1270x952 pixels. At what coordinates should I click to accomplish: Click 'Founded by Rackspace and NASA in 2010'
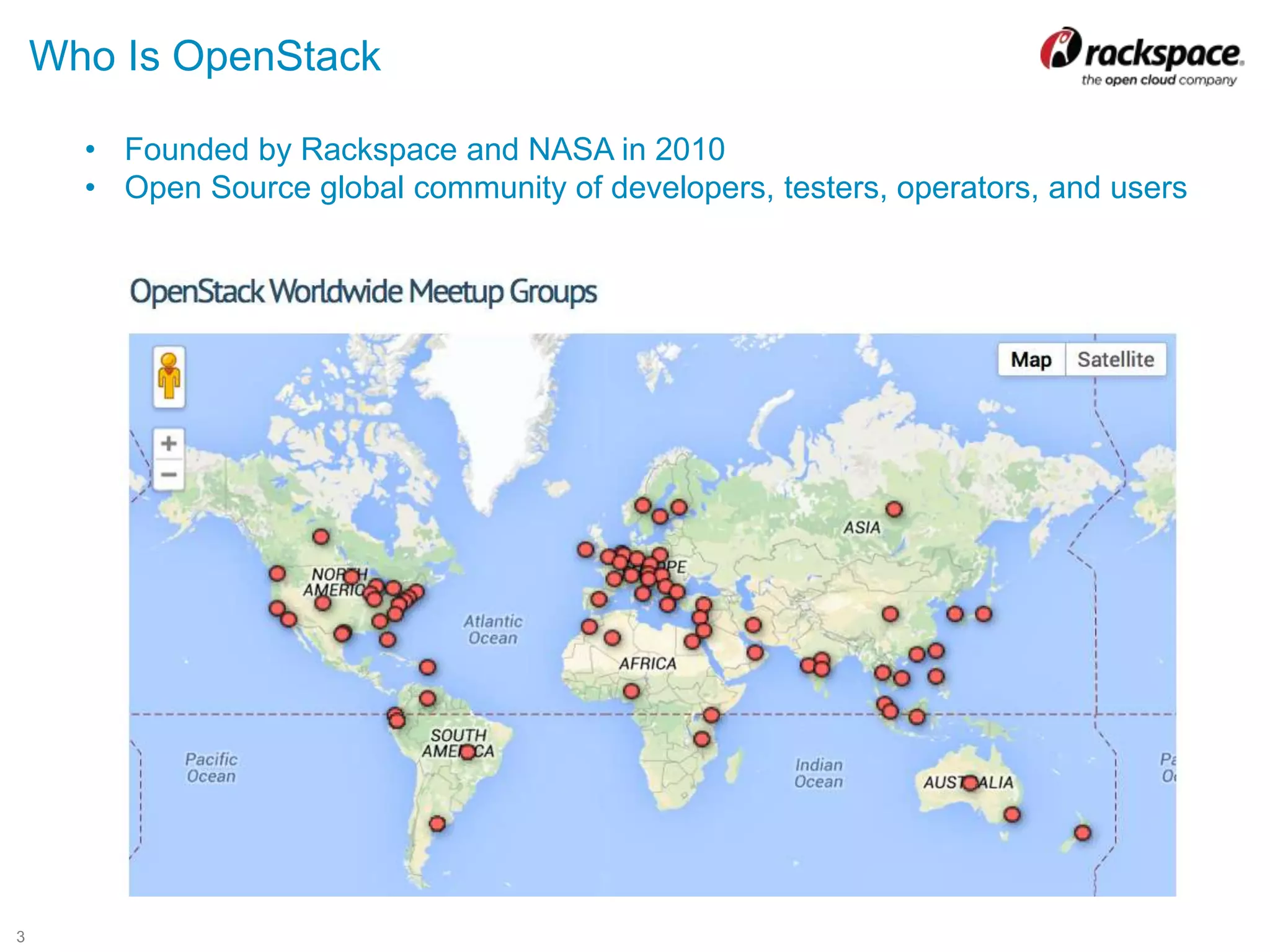click(425, 149)
